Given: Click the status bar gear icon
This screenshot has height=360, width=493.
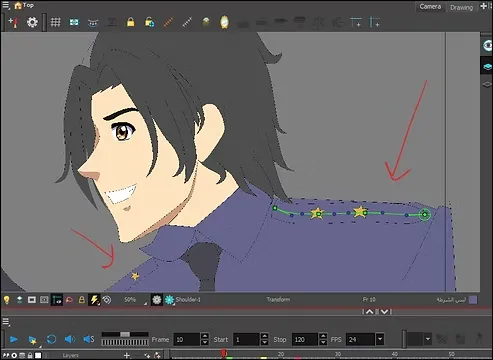Looking at the screenshot, I should [x=156, y=300].
